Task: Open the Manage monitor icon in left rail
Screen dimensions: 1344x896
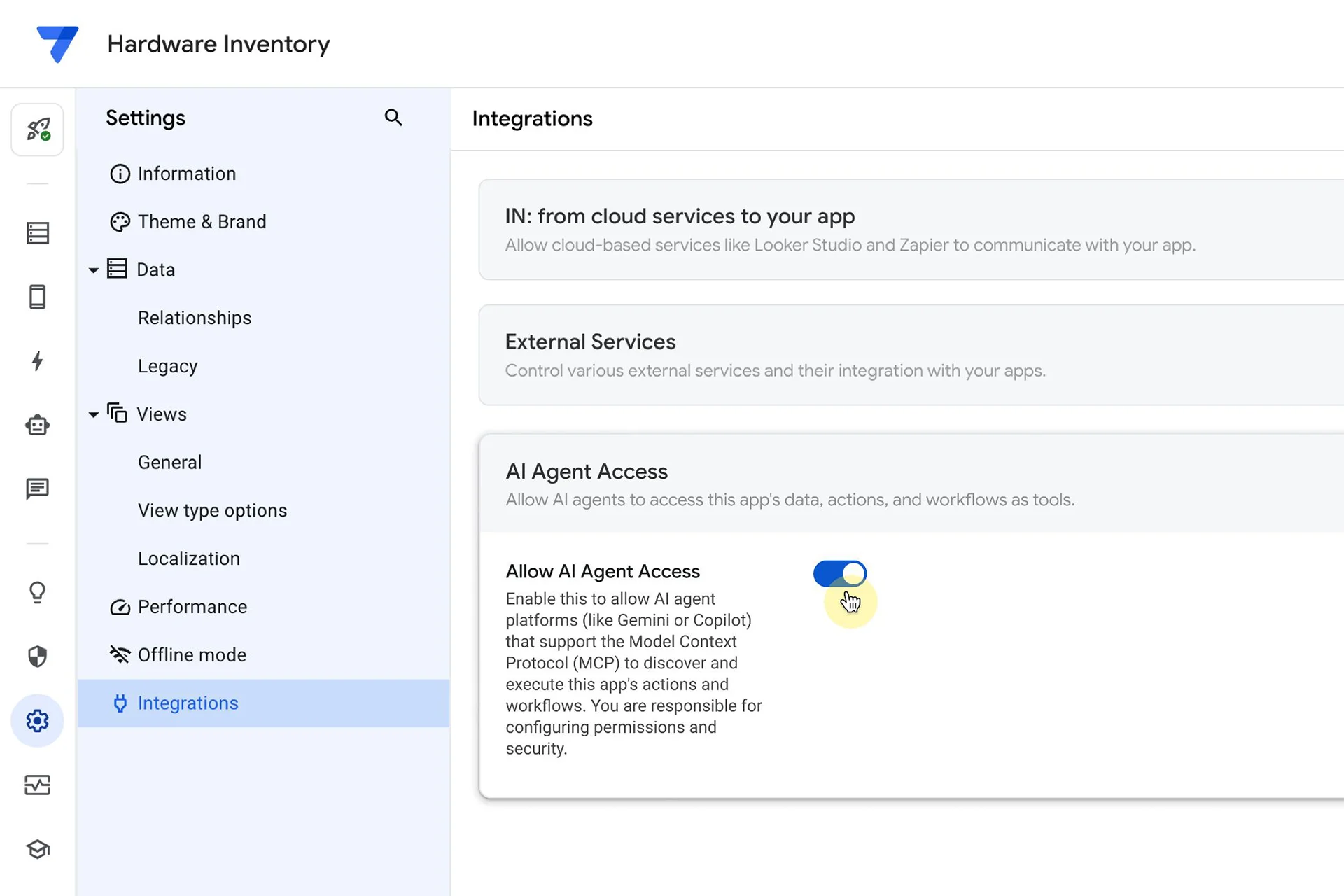Action: pos(38,785)
